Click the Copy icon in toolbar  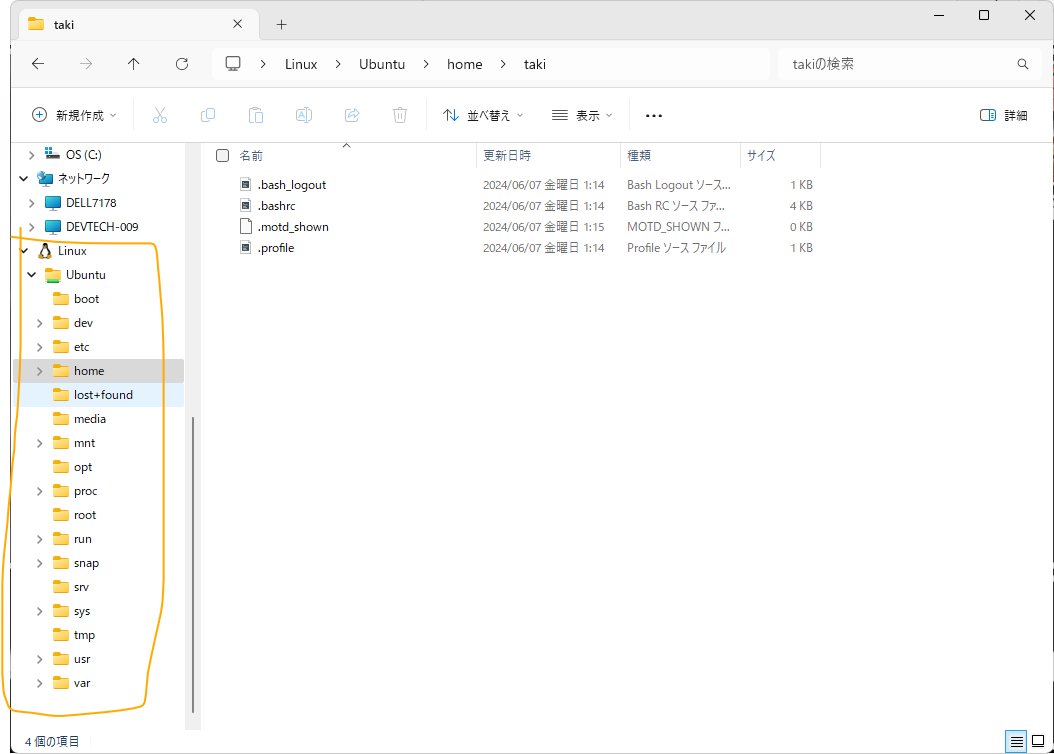(208, 116)
